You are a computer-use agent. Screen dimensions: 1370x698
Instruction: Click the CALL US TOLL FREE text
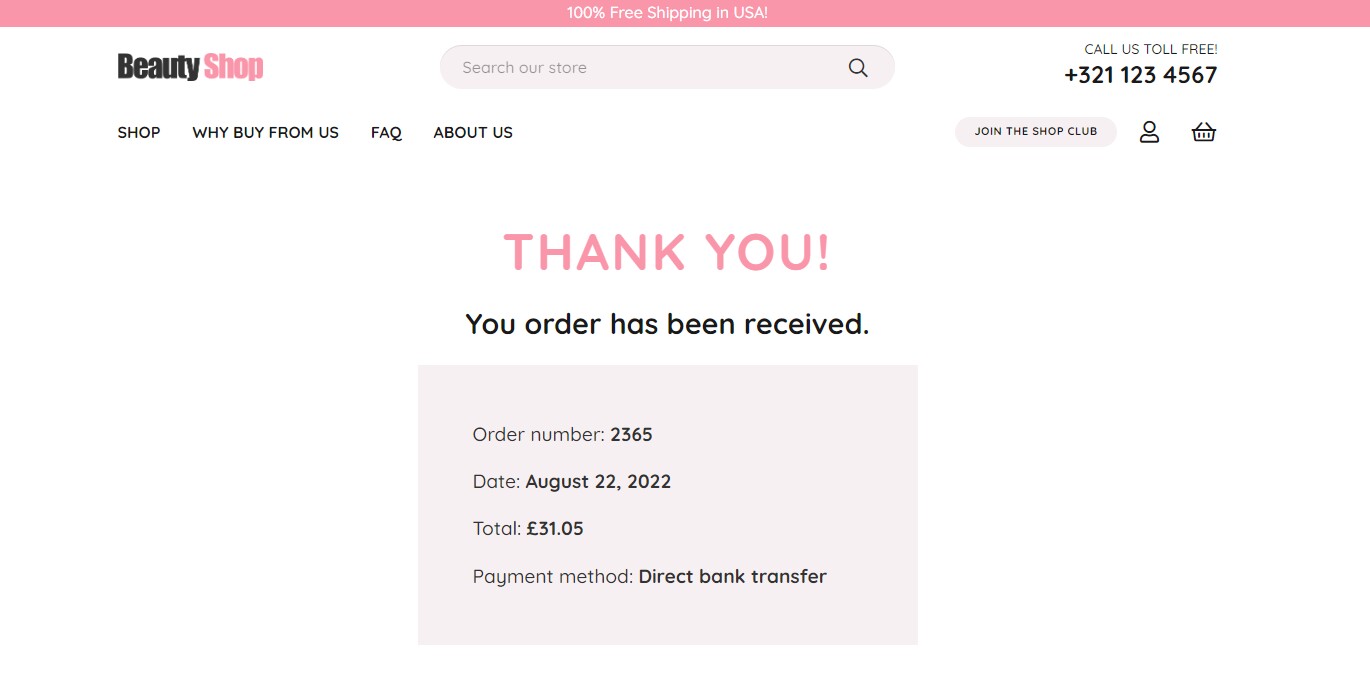(1151, 49)
